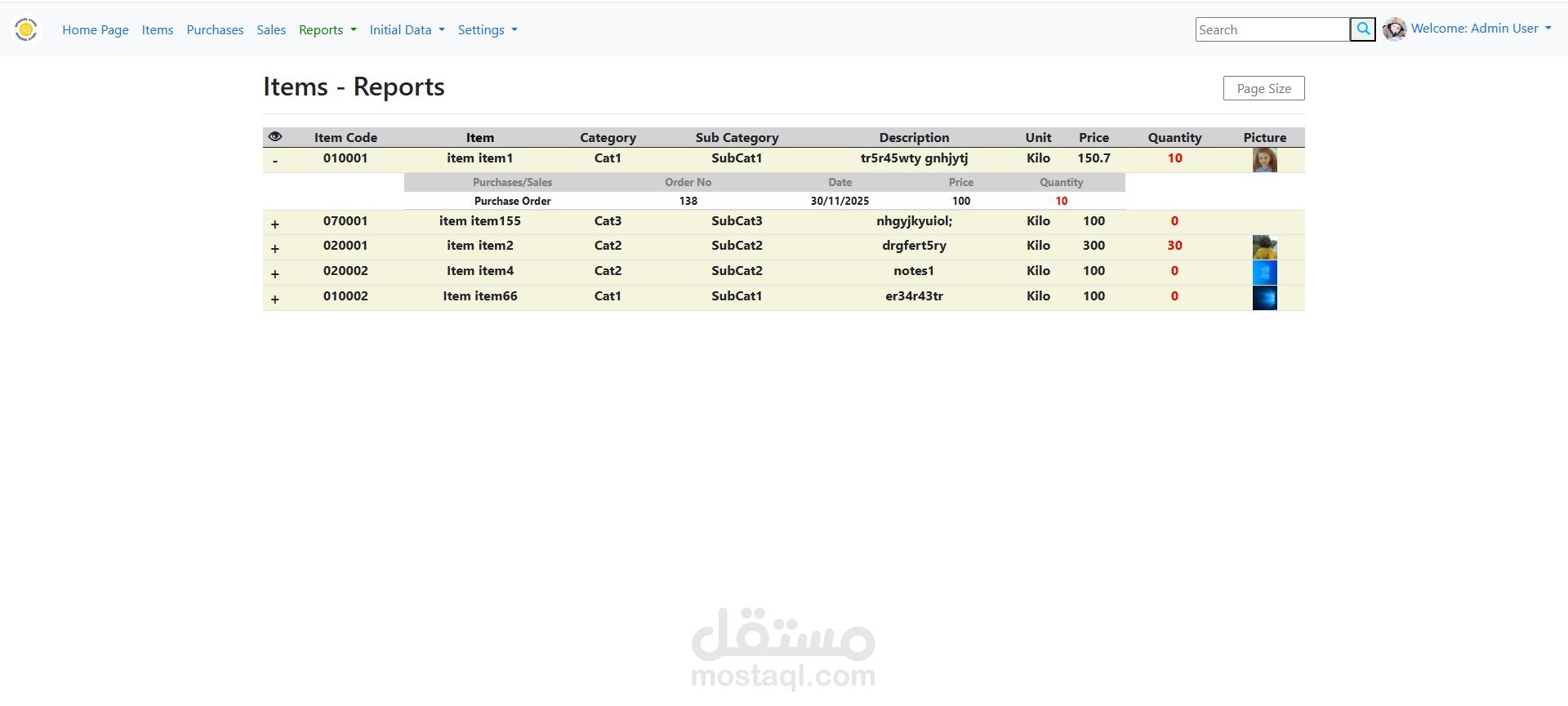Click into the Search input field
Screen dimensions: 1568x706
pyautogui.click(x=1272, y=29)
